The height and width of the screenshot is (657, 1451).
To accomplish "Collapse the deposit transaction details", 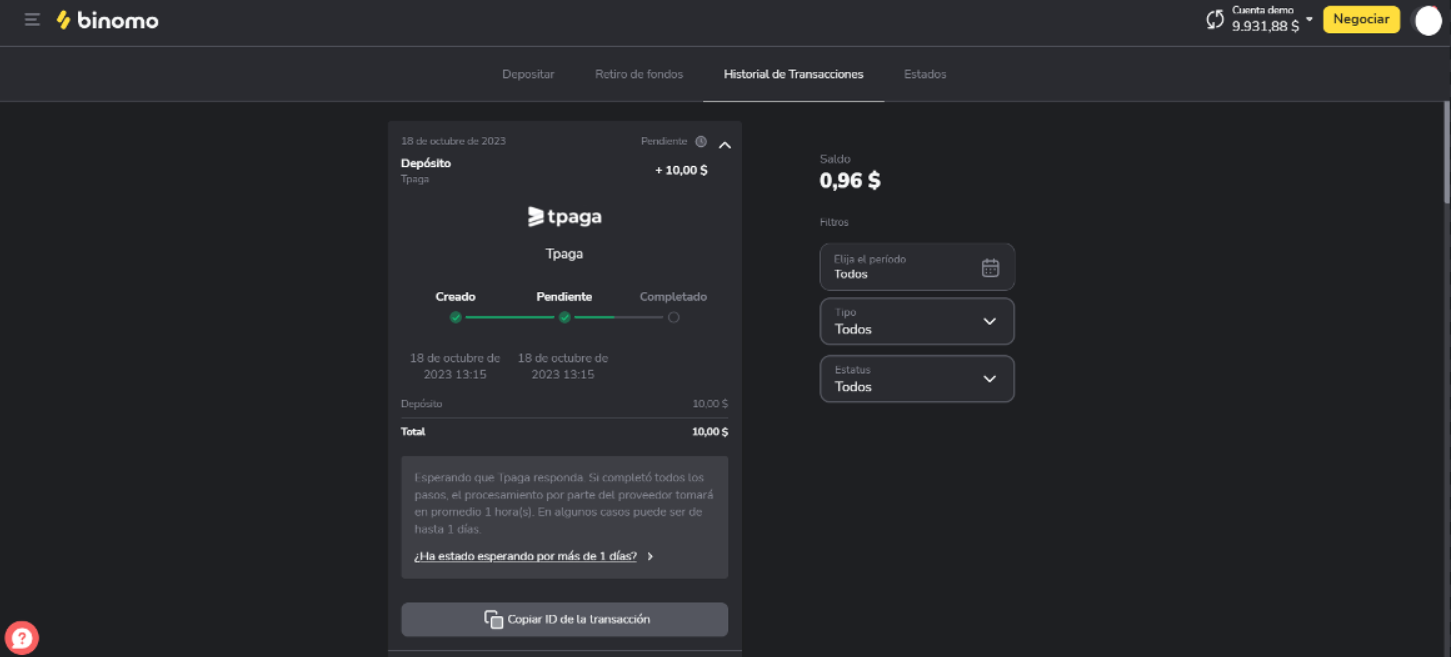I will click(x=725, y=145).
